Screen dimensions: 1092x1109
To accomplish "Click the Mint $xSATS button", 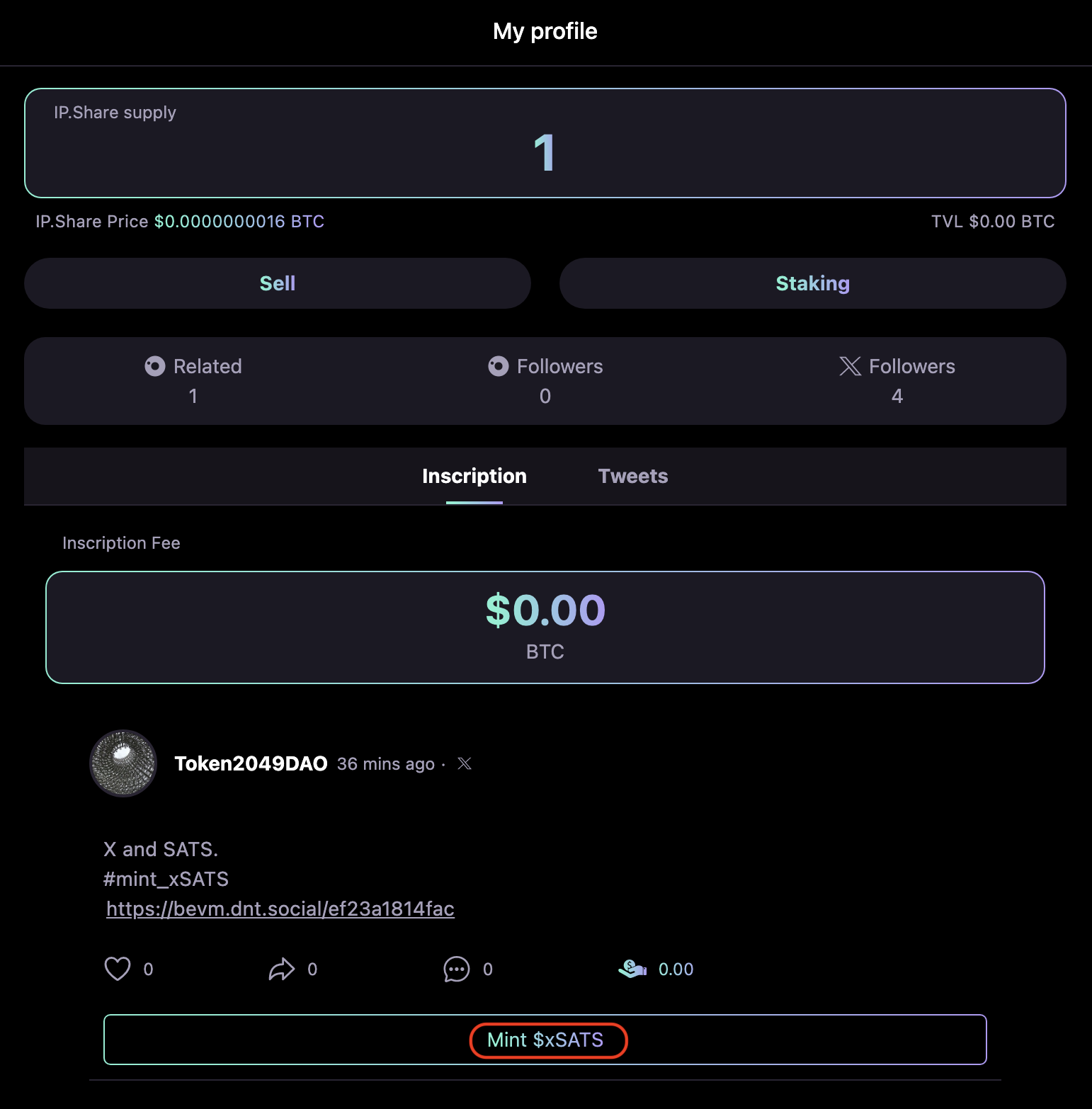I will tap(545, 1040).
